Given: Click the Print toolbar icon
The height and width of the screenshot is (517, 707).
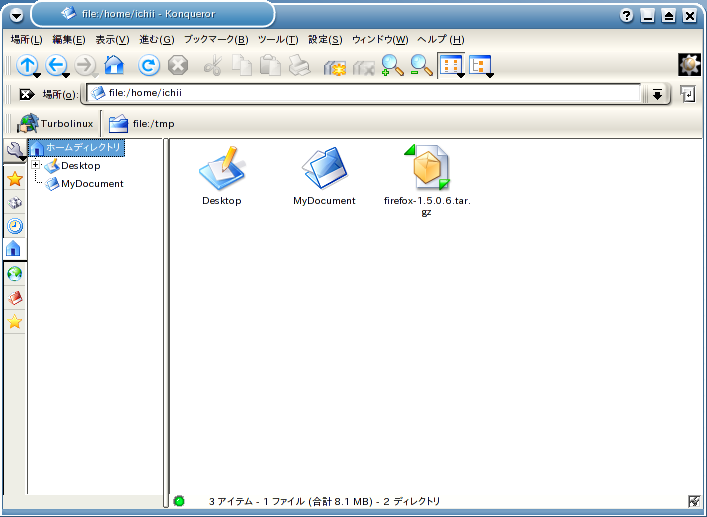Looking at the screenshot, I should [x=299, y=65].
